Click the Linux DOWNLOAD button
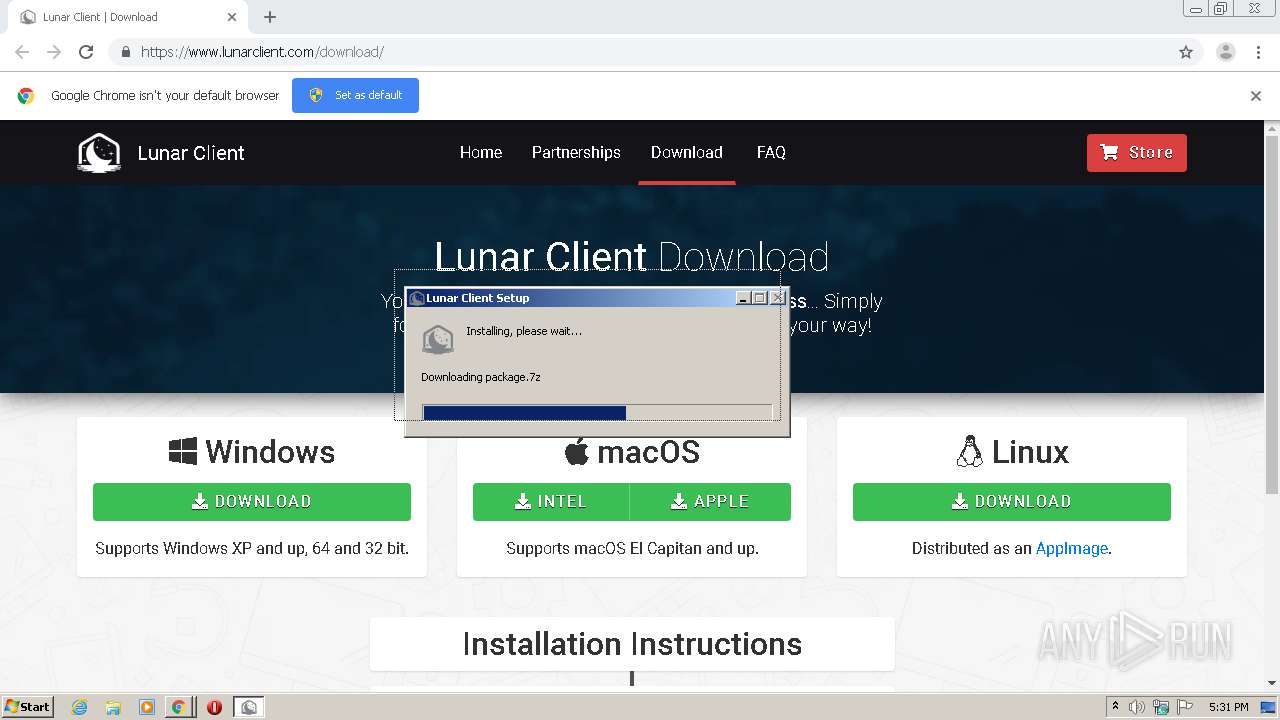The height and width of the screenshot is (720, 1280). coord(1011,502)
